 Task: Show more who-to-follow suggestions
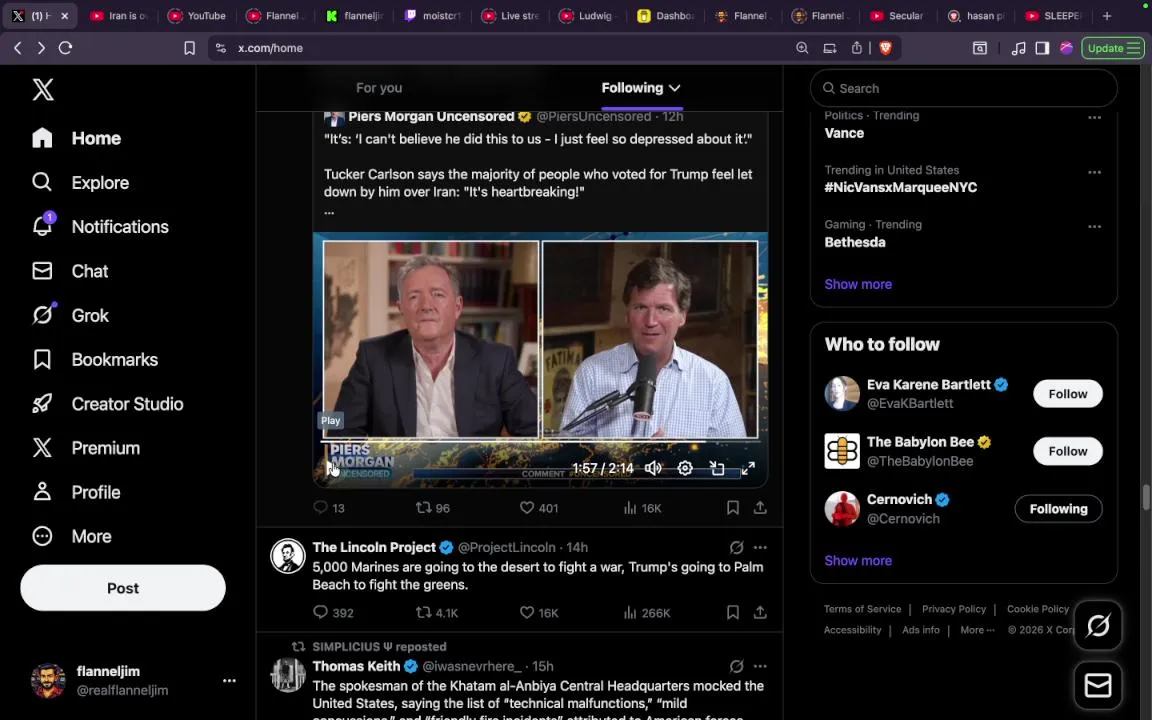pos(858,561)
